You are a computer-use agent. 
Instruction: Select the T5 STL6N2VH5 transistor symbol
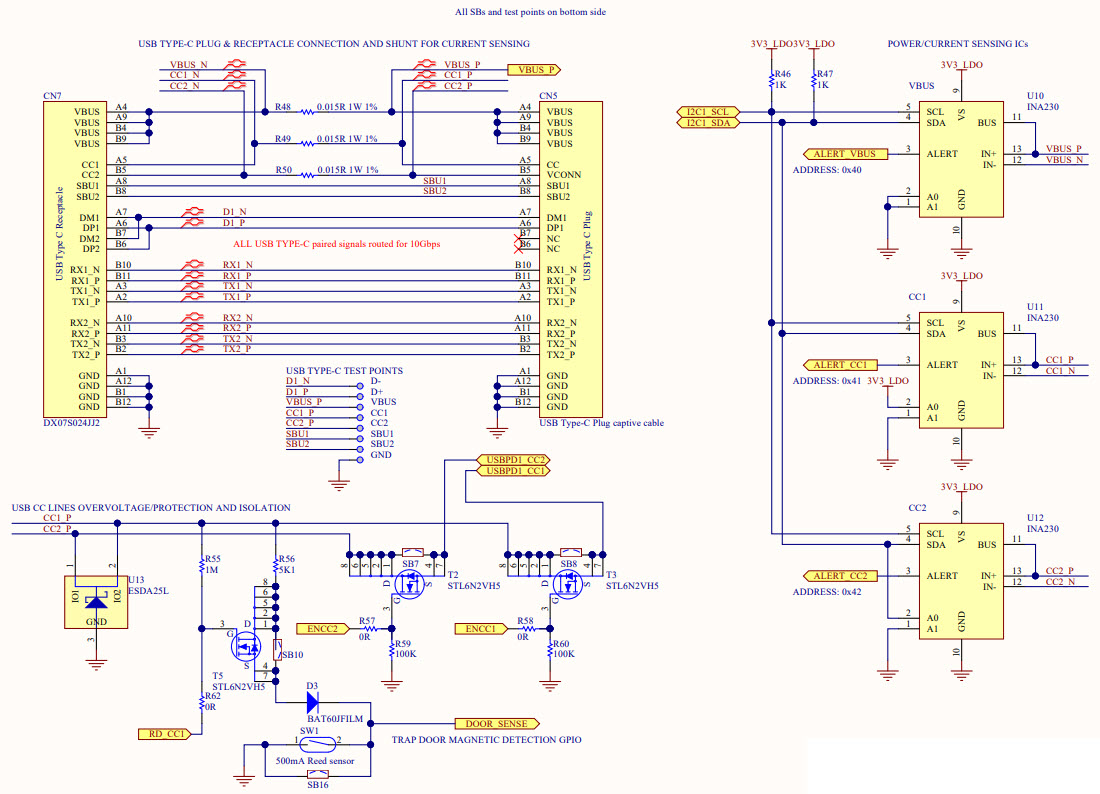pos(246,648)
